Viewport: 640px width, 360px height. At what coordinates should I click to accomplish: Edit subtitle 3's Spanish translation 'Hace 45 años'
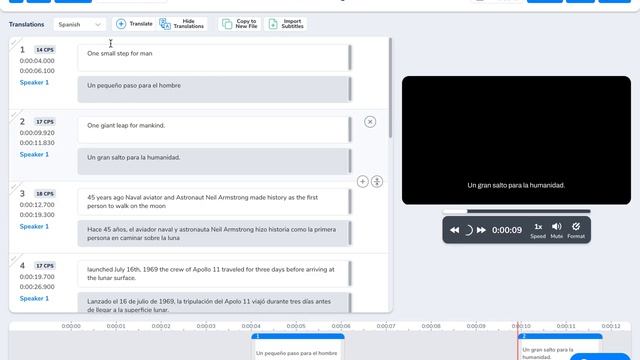tap(214, 233)
